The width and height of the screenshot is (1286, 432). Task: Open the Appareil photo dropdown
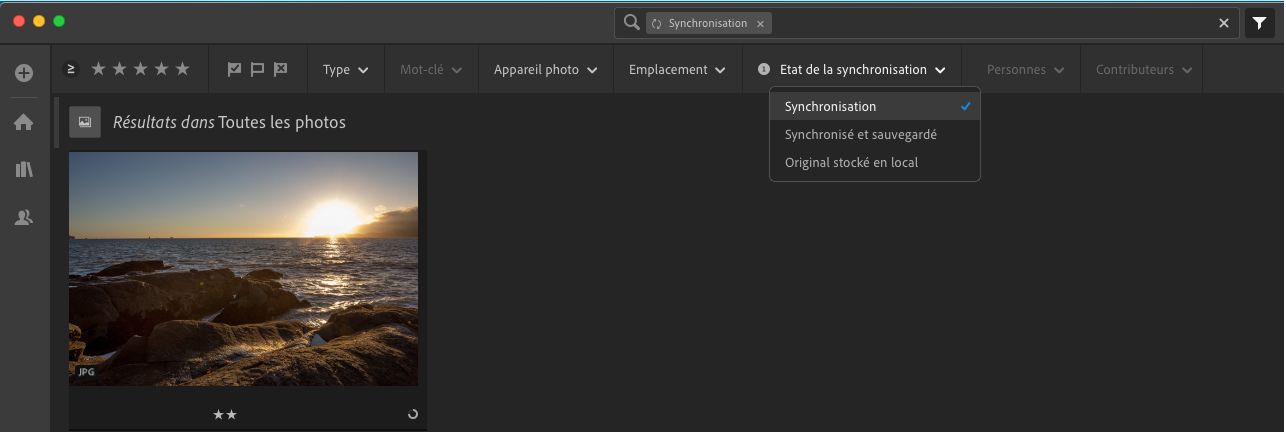point(546,70)
